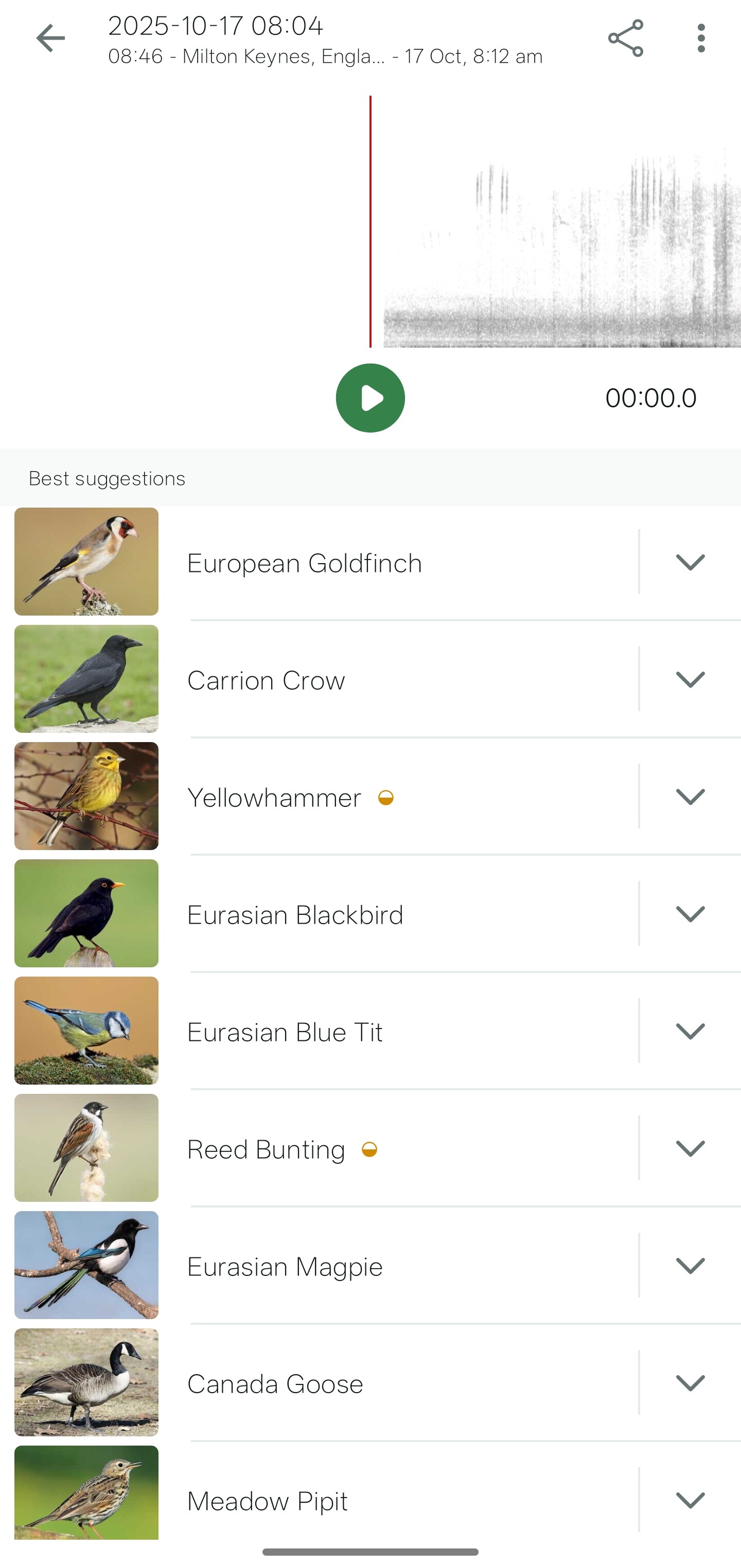The image size is (741, 1568).
Task: Expand Carrion Crow details
Action: tap(690, 679)
